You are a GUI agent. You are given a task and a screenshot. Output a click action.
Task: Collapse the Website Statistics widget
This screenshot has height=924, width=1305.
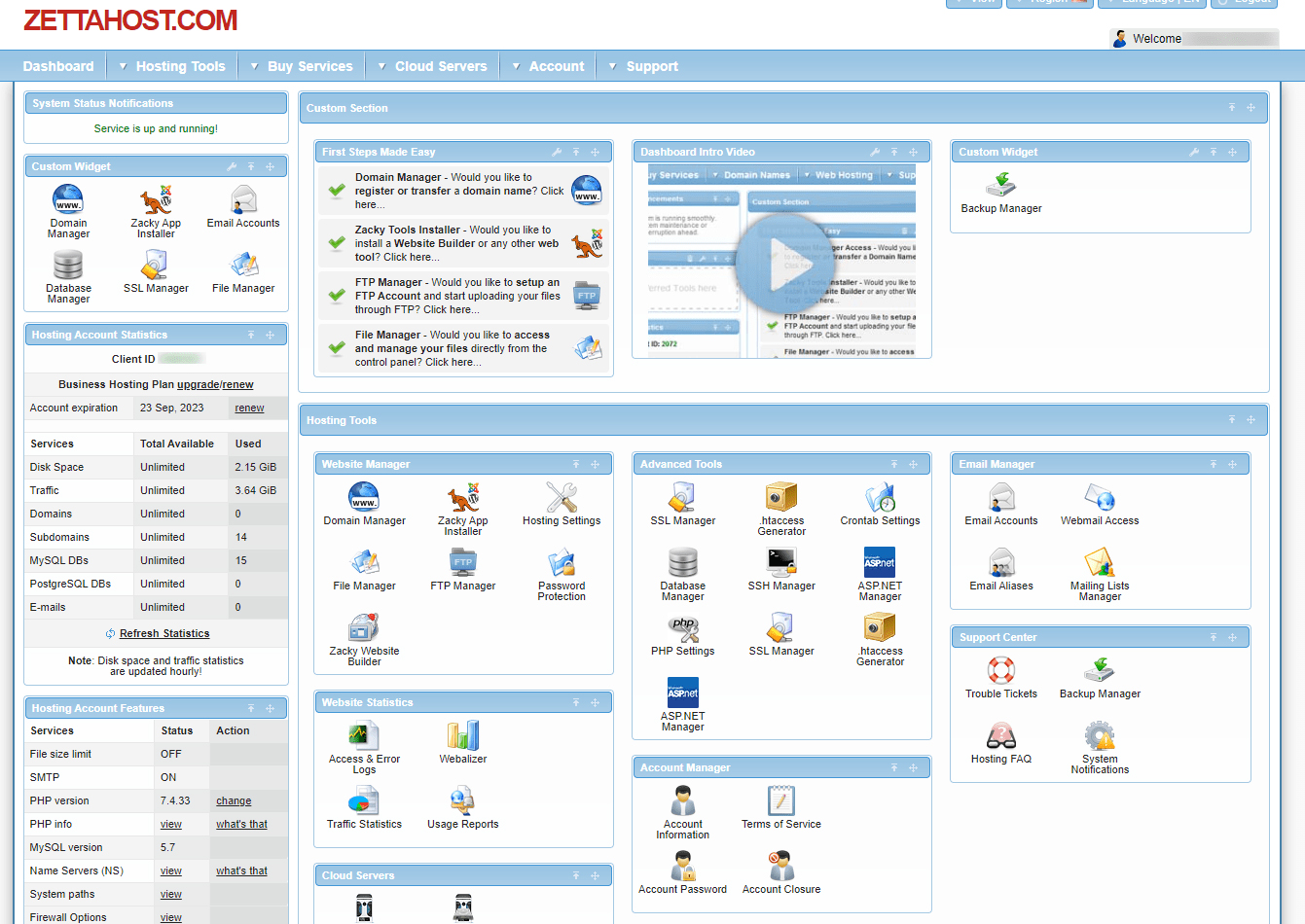(x=576, y=703)
